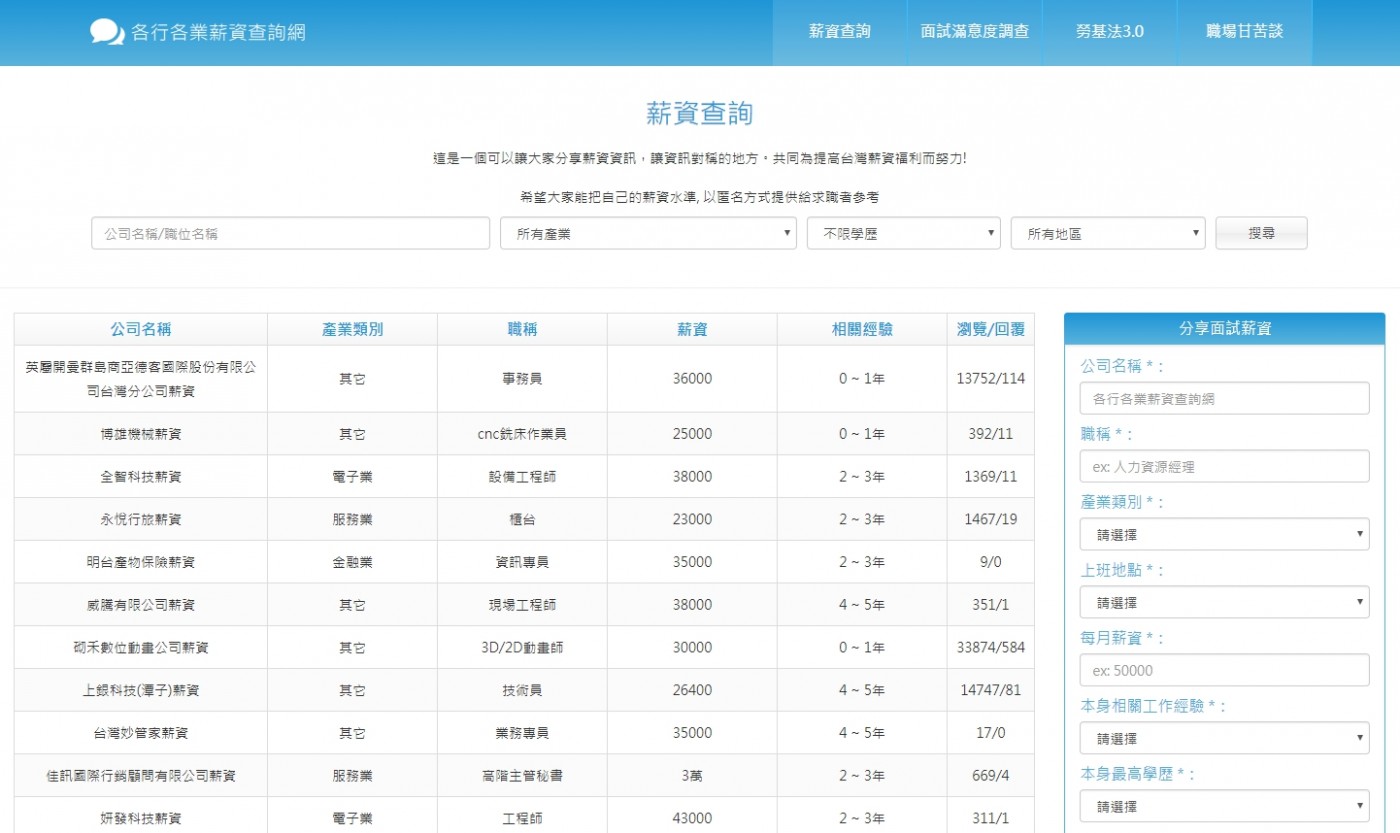Focus the 職稱 input in share form
Screen dimensions: 1400x833
tap(1224, 466)
